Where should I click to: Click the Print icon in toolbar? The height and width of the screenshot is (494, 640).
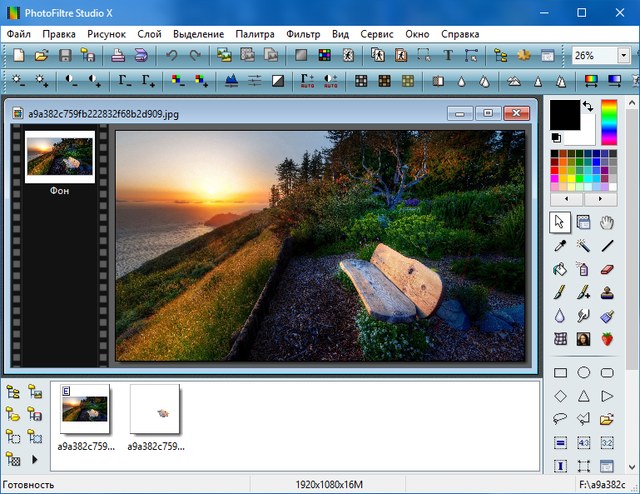coord(117,56)
